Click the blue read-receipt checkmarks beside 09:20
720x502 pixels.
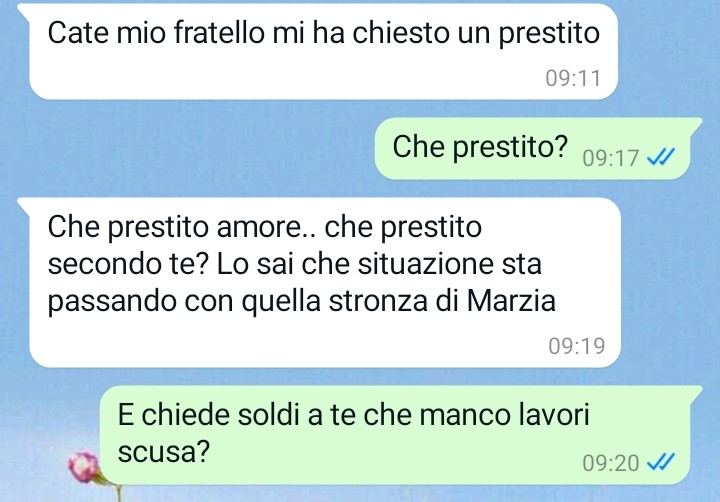(x=661, y=462)
